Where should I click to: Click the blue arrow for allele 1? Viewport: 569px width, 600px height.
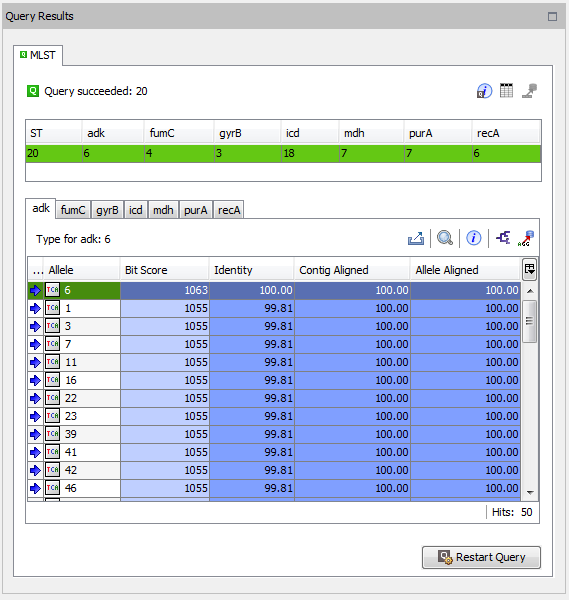(35, 308)
